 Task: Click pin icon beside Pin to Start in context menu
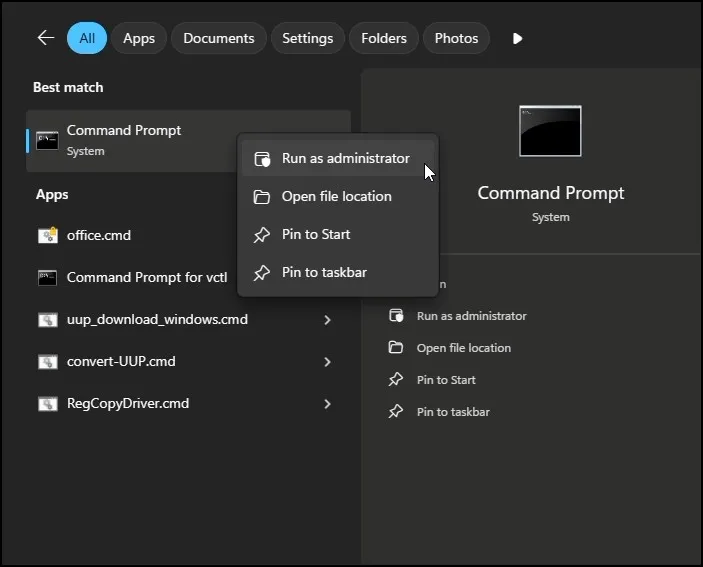[261, 235]
